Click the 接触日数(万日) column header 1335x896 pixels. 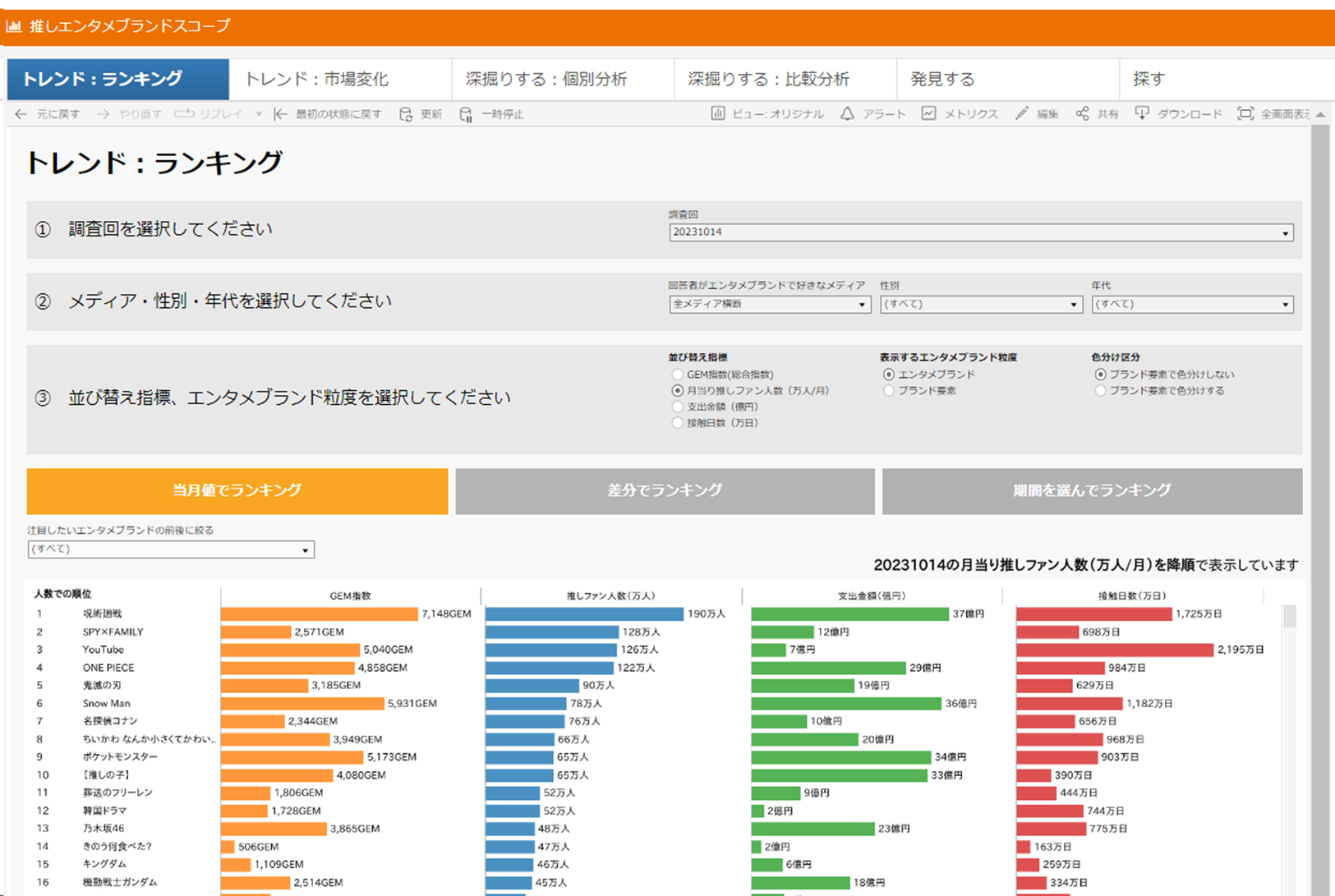(x=1132, y=596)
